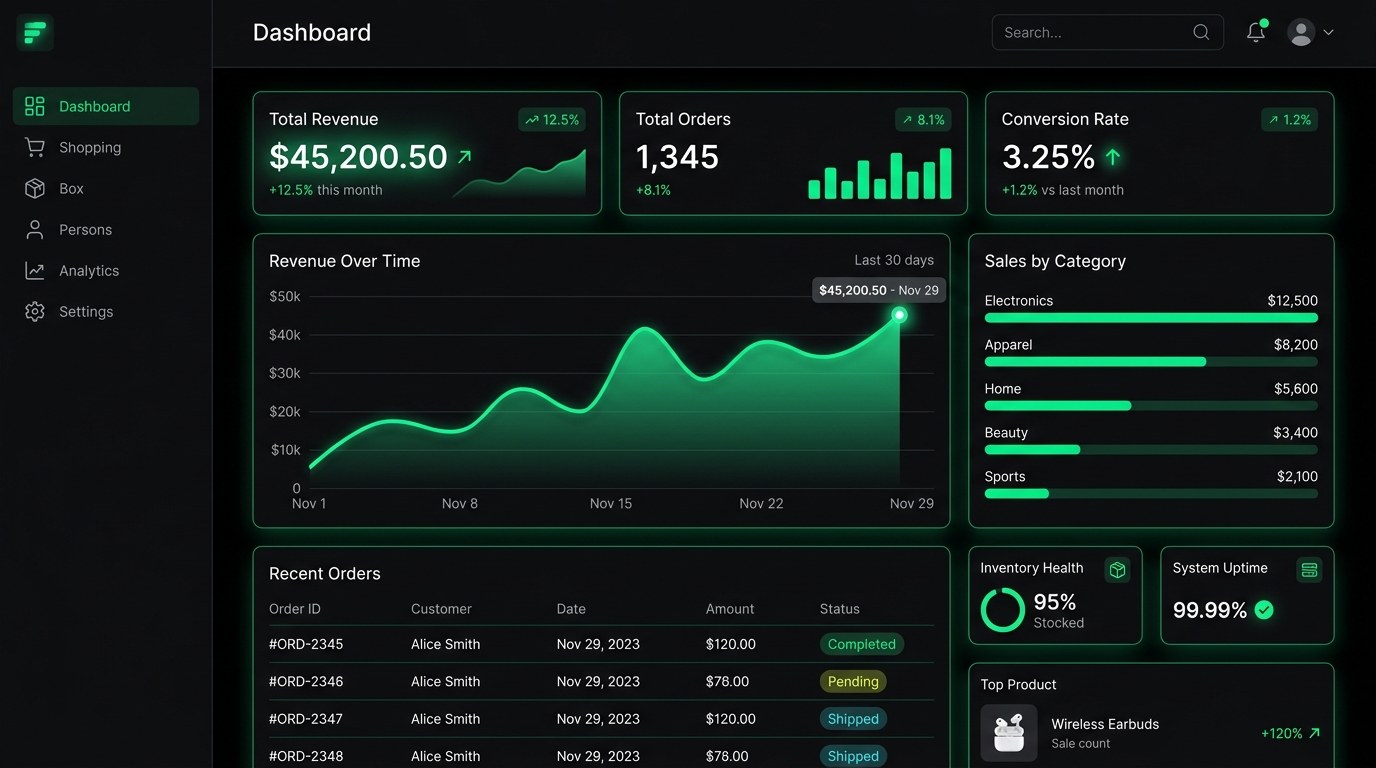
Task: Click the 95% stocked ring indicator
Action: click(x=1003, y=610)
